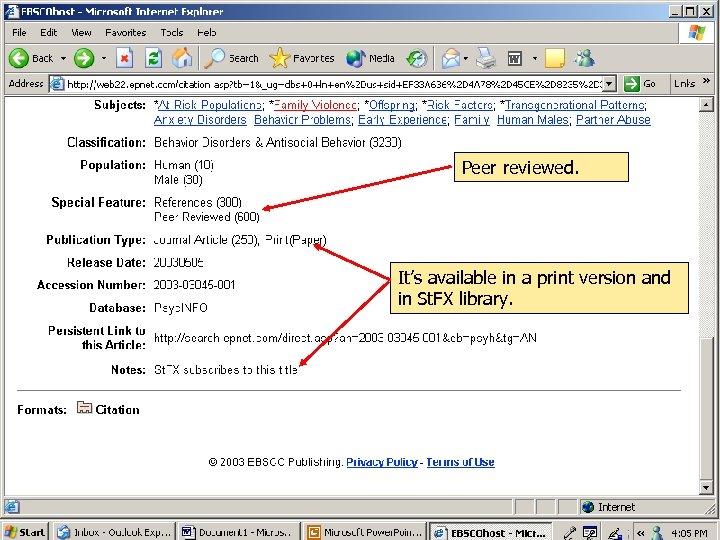This screenshot has height=540, width=720.
Task: Expand hidden tray icons chevron
Action: coord(641,533)
